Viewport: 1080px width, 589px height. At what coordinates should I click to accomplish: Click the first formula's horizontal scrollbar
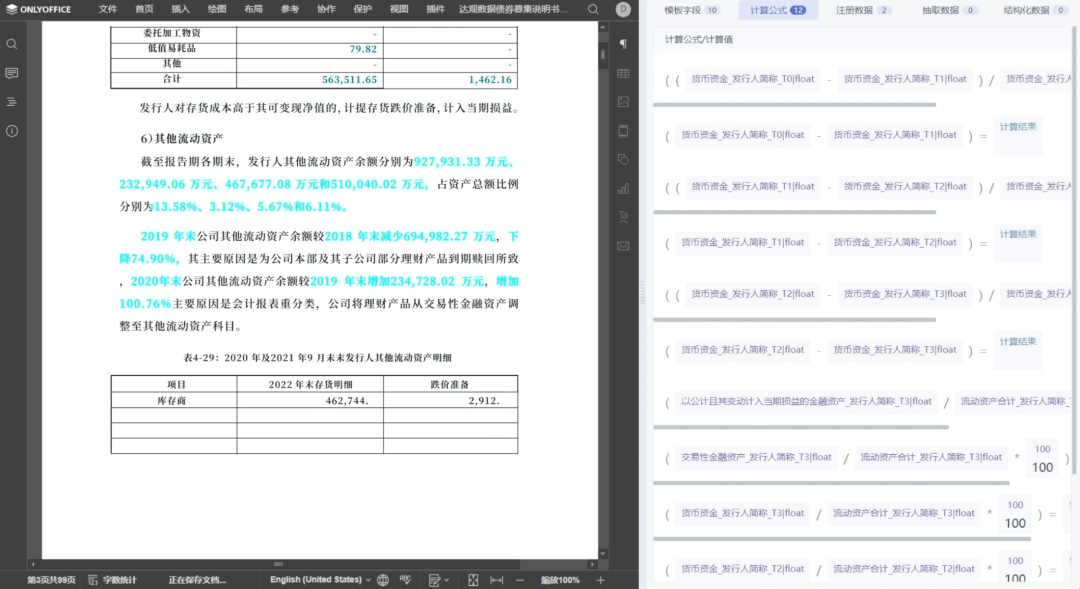[x=794, y=105]
